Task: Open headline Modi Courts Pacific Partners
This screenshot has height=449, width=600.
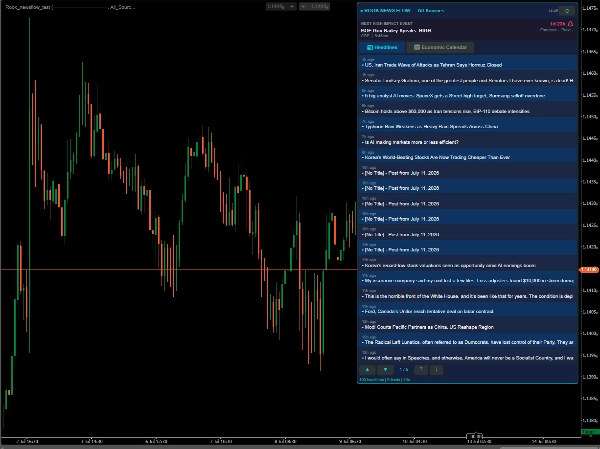Action: point(468,325)
